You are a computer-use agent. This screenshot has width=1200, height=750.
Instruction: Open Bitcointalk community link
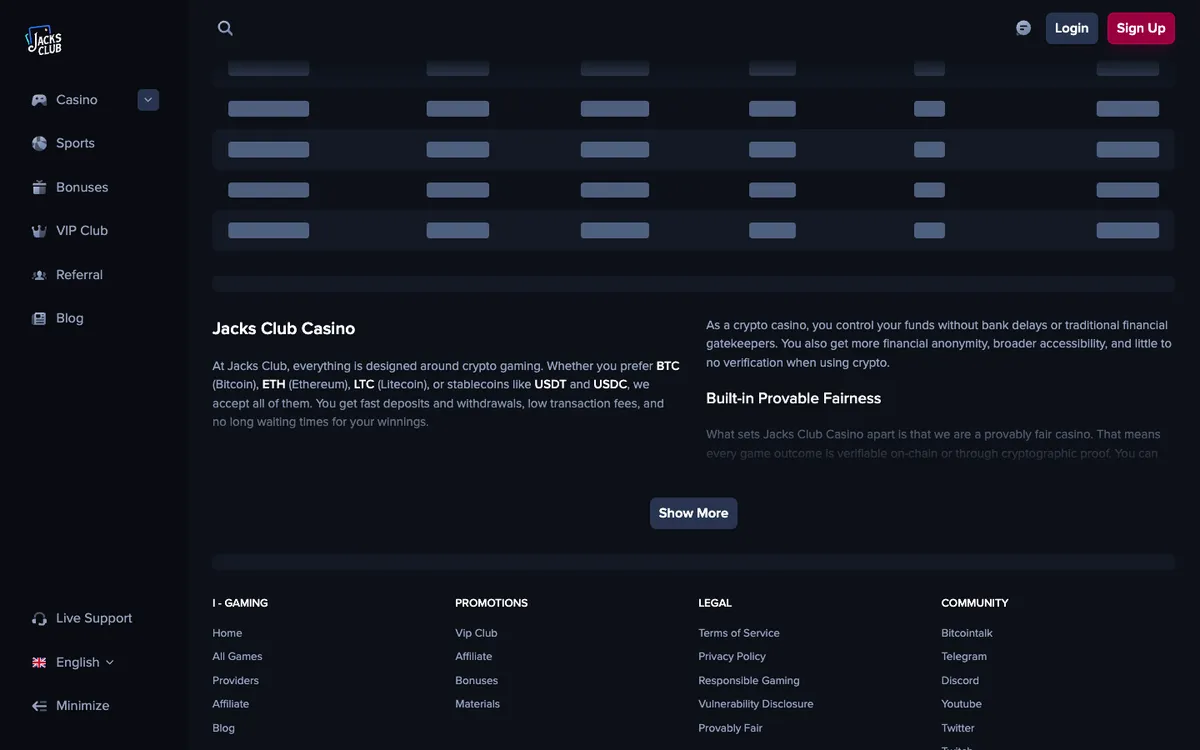[967, 633]
